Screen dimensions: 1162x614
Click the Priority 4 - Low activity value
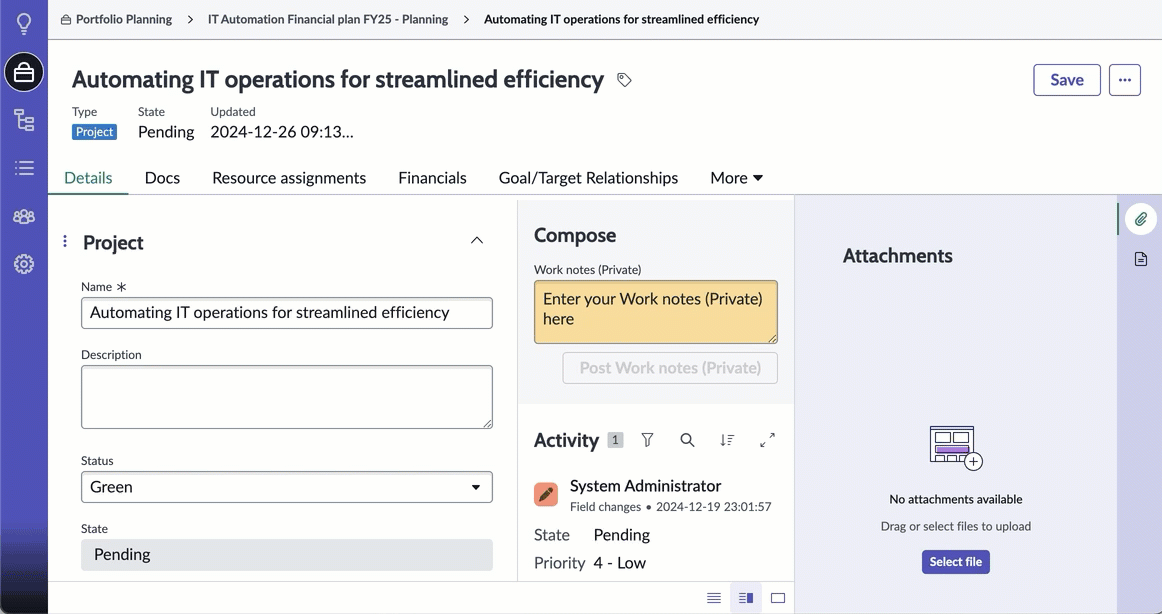(x=620, y=563)
